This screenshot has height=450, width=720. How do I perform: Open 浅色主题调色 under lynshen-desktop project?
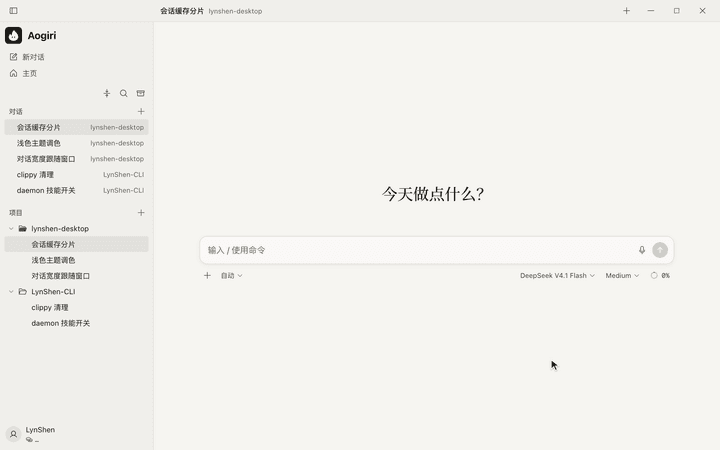click(77, 260)
